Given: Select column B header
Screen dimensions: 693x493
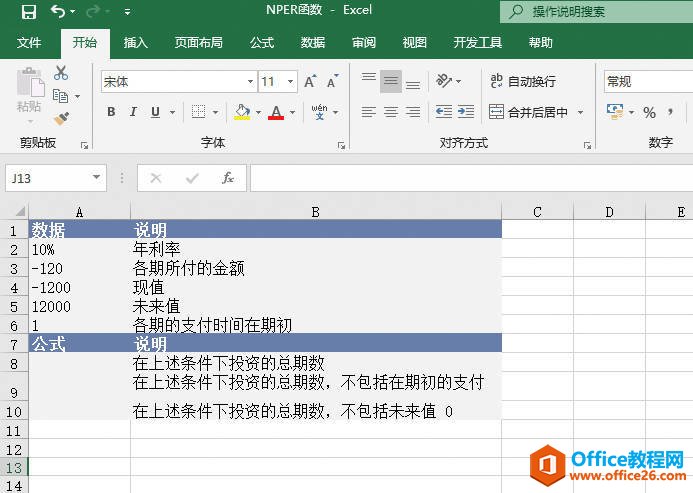Looking at the screenshot, I should (316, 212).
